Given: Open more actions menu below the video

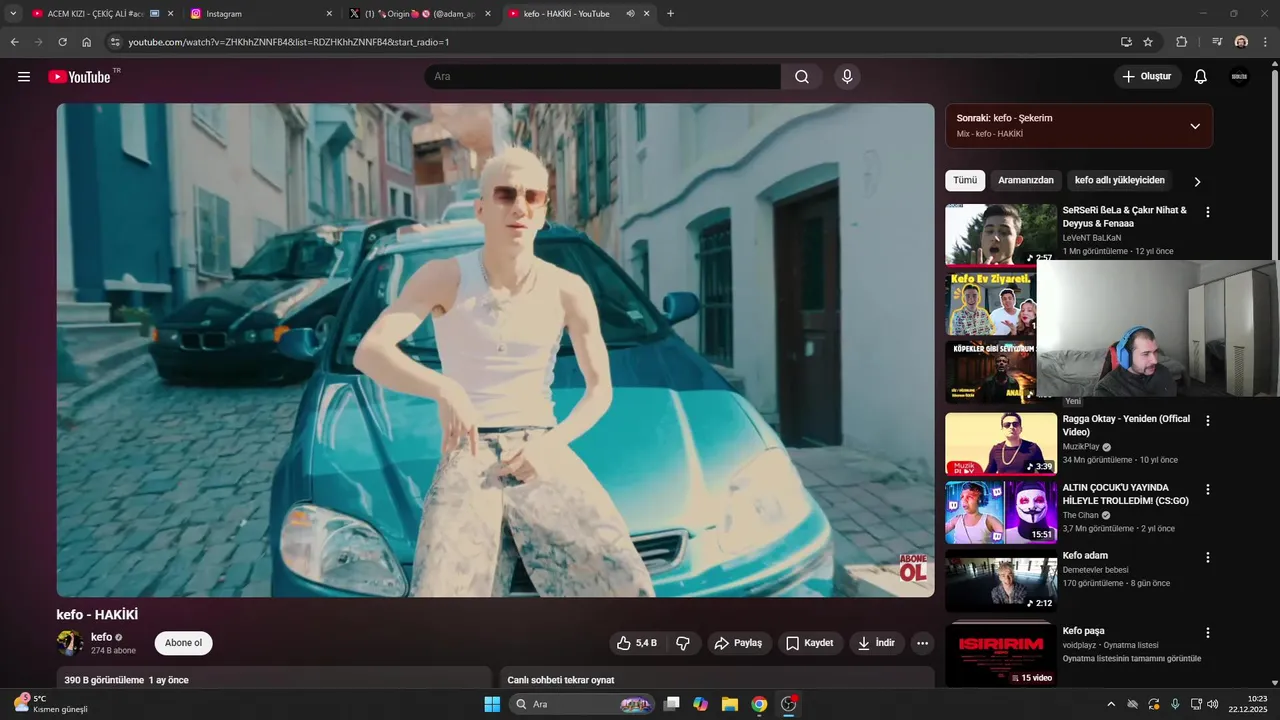Looking at the screenshot, I should click(x=922, y=643).
